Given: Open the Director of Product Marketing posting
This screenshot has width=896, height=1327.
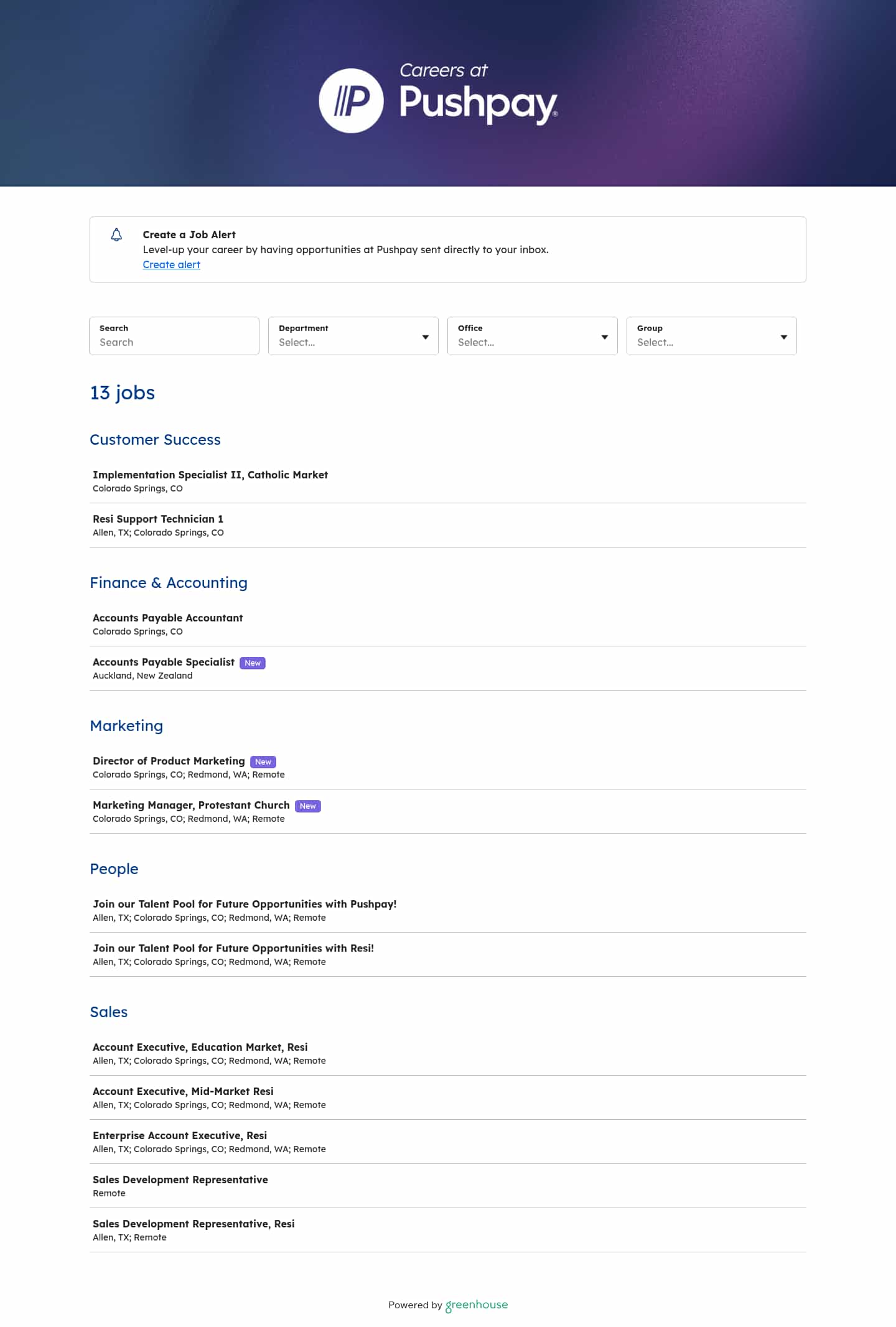Looking at the screenshot, I should [x=169, y=761].
